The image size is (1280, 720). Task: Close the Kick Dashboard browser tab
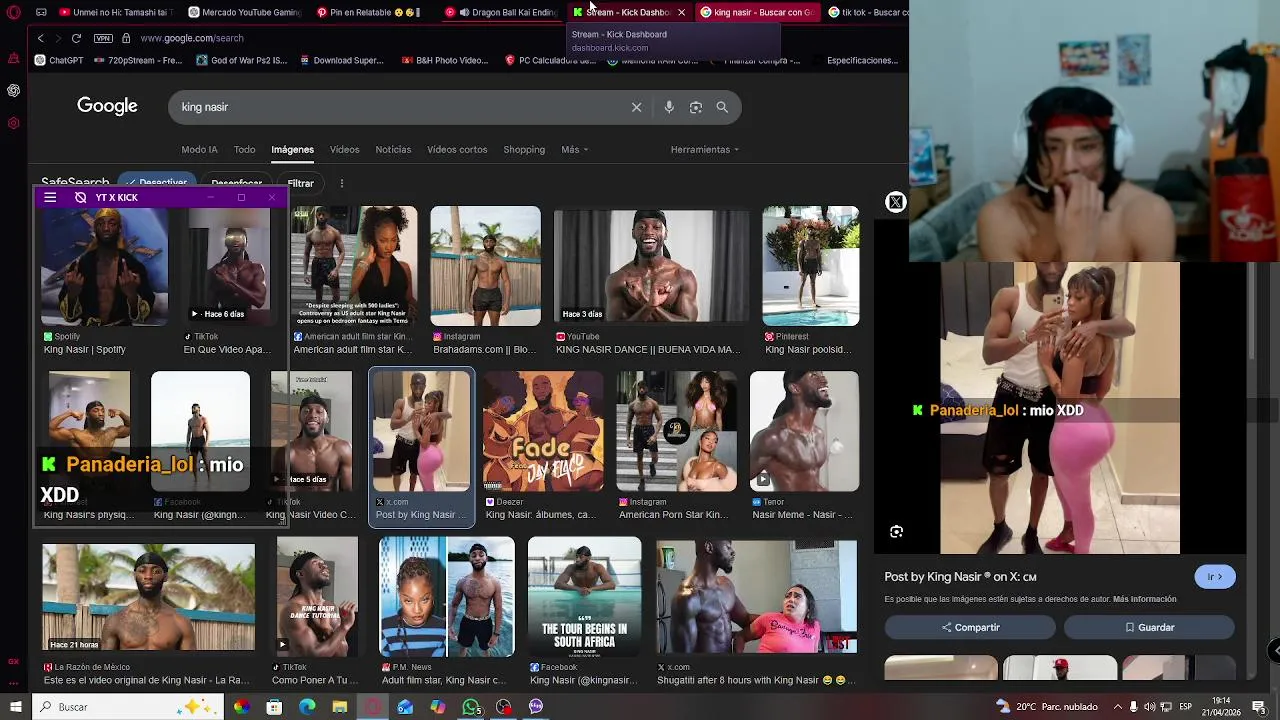[x=681, y=12]
